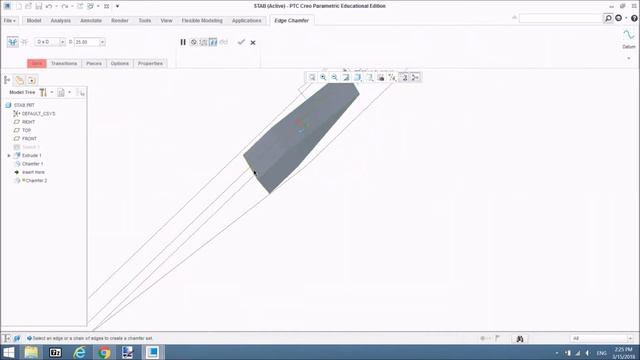Click Zoom Out icon in graphics toolbar

pyautogui.click(x=334, y=77)
